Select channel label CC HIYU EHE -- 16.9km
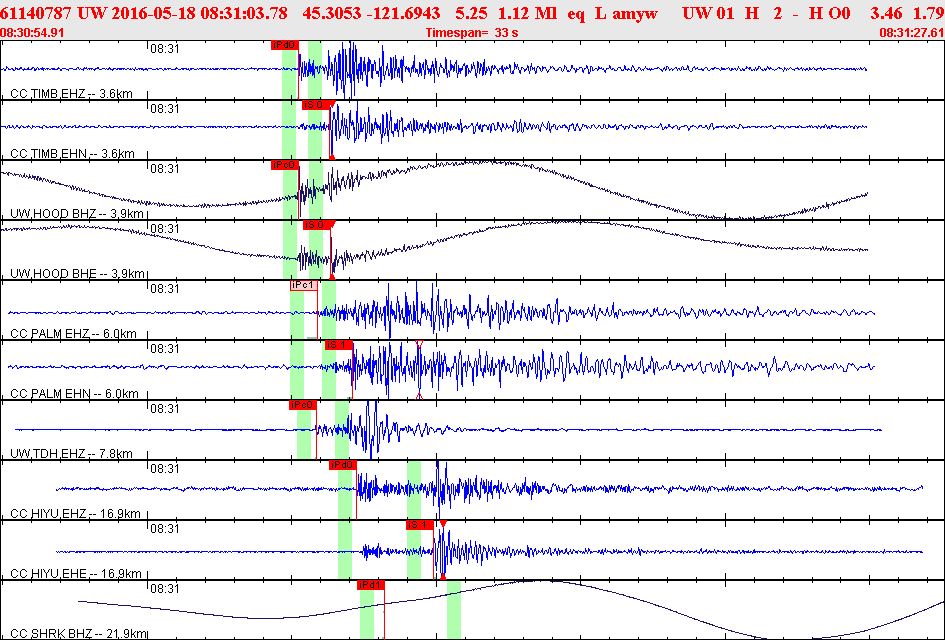 75,573
